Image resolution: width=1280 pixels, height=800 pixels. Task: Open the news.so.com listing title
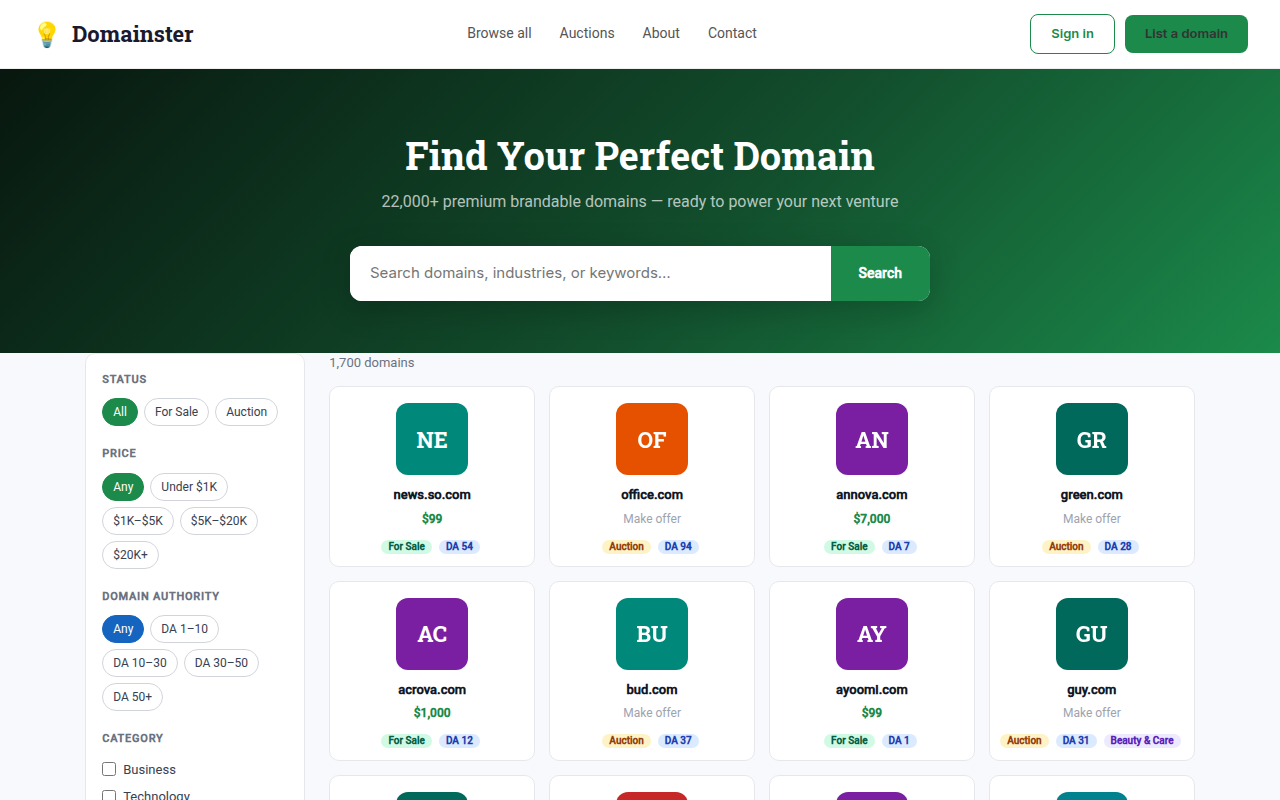point(432,495)
